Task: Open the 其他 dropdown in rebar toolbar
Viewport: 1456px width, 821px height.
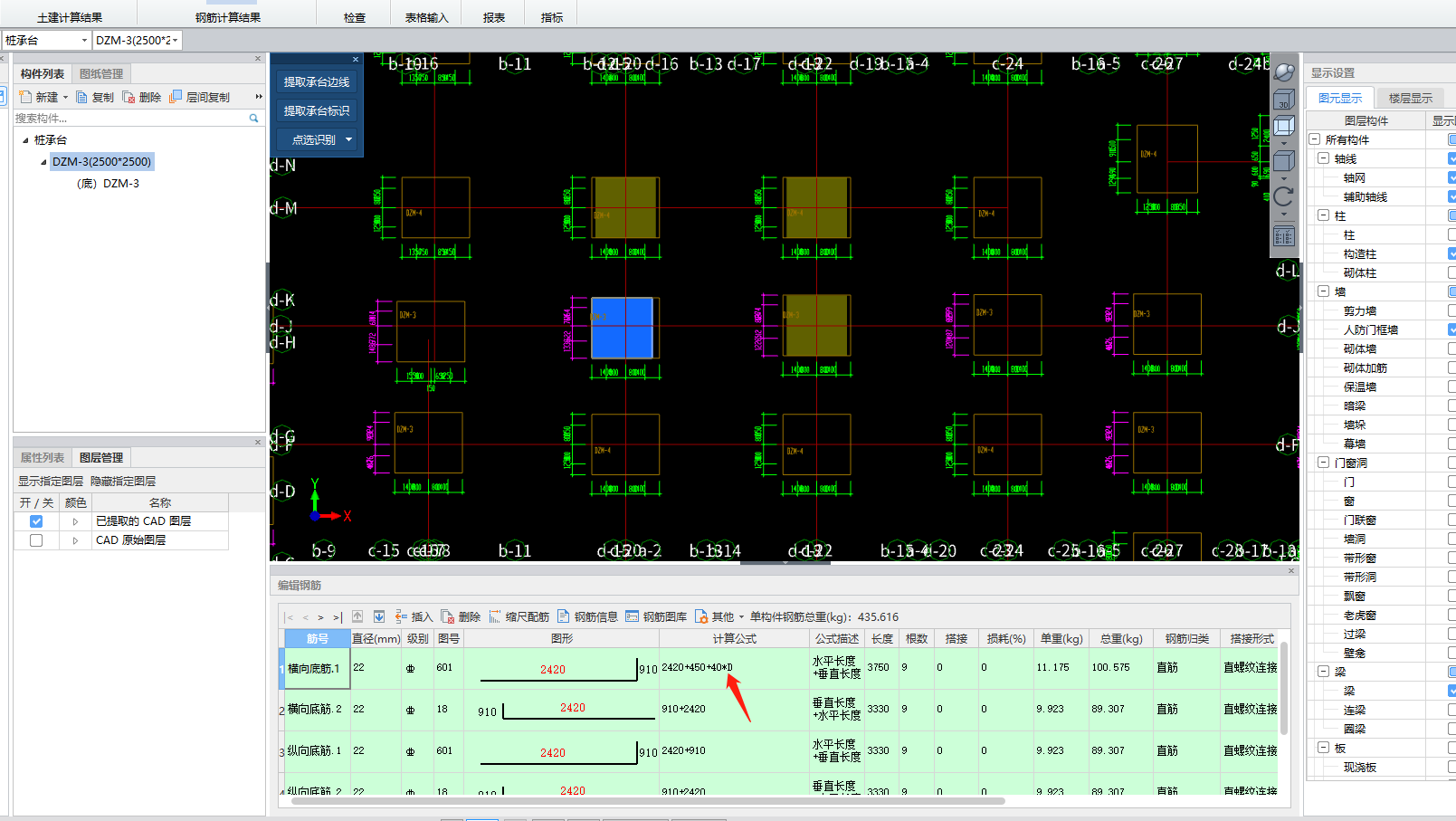Action: (x=741, y=617)
